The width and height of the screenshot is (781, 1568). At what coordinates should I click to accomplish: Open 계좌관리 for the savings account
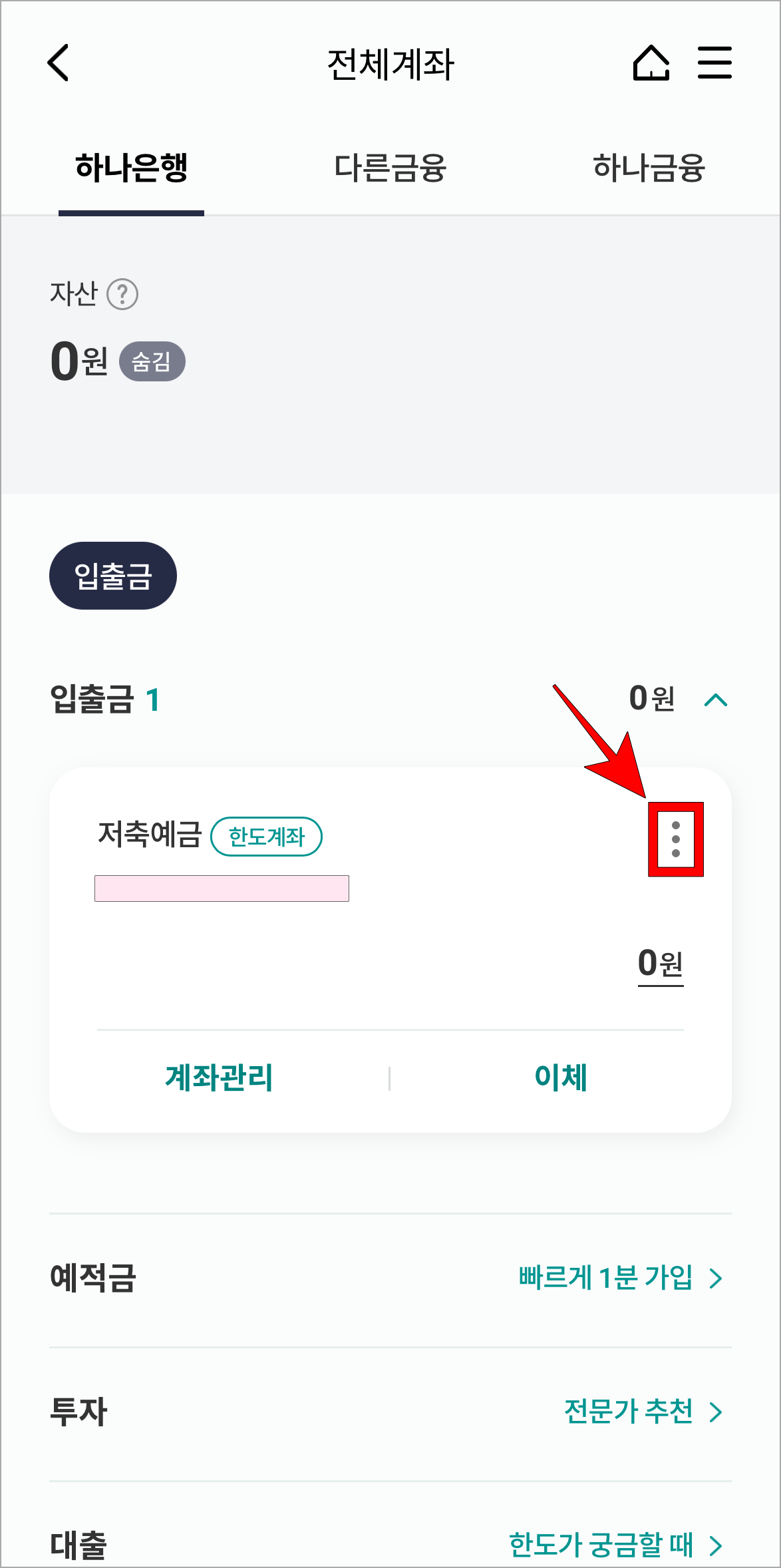pos(218,1079)
